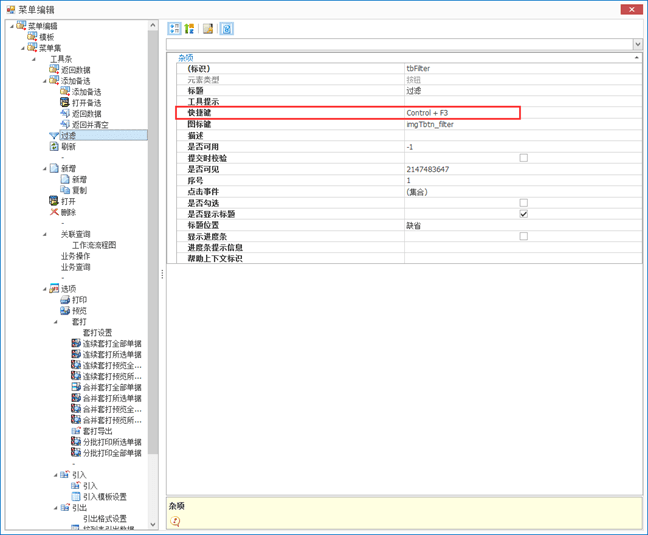Open the object selector dropdown above properties
The width and height of the screenshot is (648, 535).
tap(637, 45)
